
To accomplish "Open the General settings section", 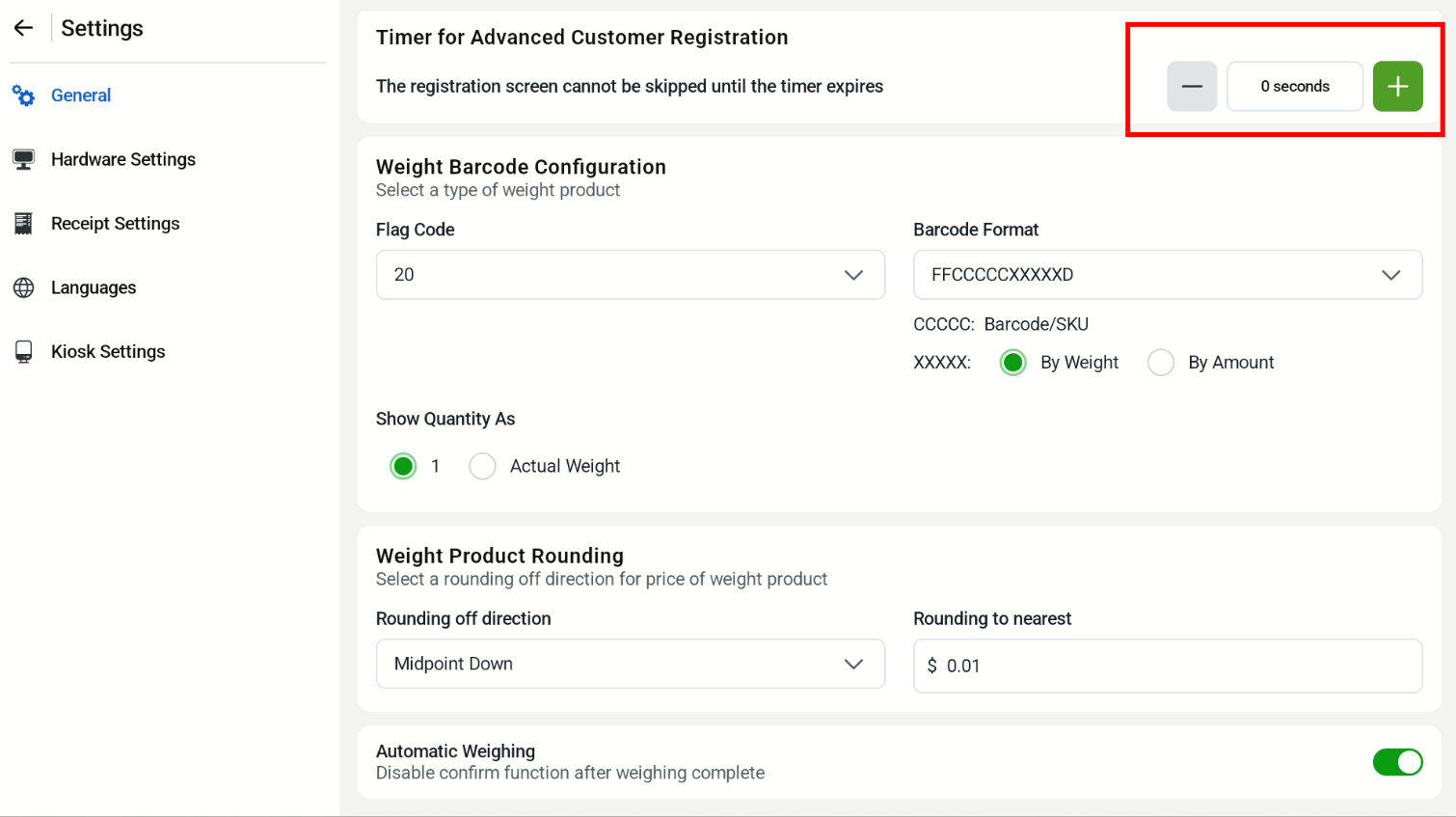I will 81,95.
